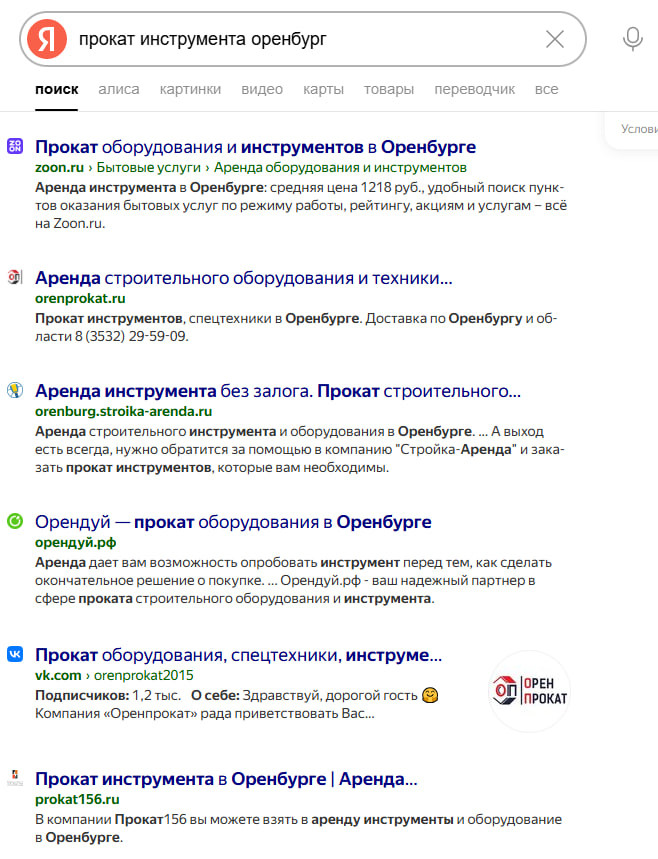
Task: Open the orenprokat2015 breadcrumb link
Action: click(x=144, y=675)
